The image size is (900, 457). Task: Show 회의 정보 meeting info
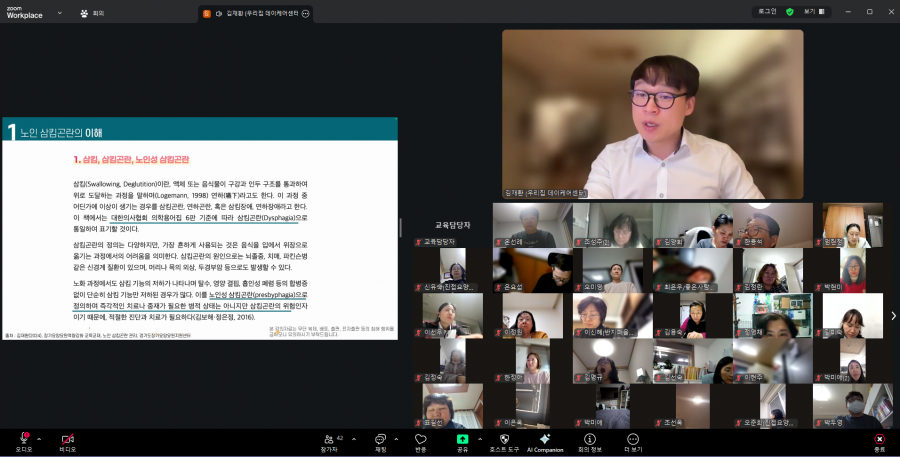click(591, 440)
